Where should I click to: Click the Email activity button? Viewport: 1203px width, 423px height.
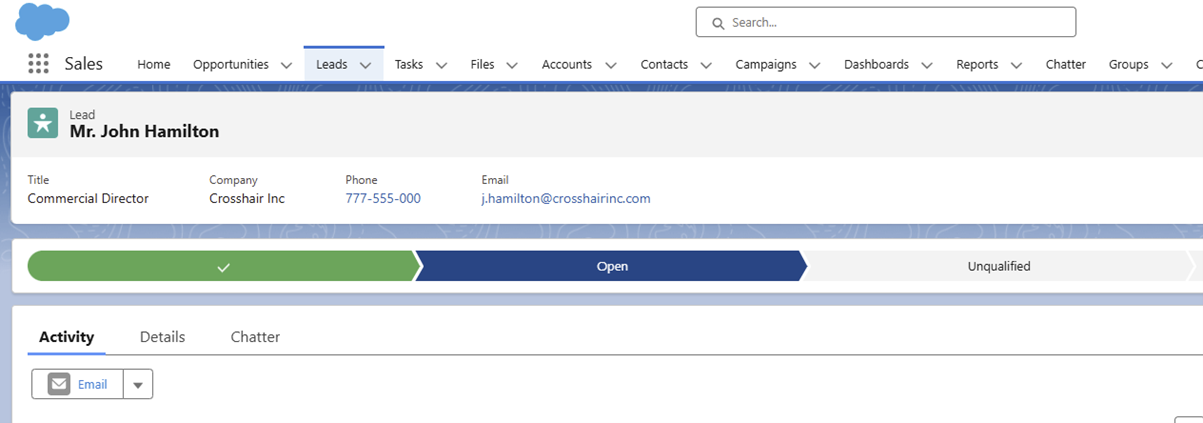(x=78, y=384)
